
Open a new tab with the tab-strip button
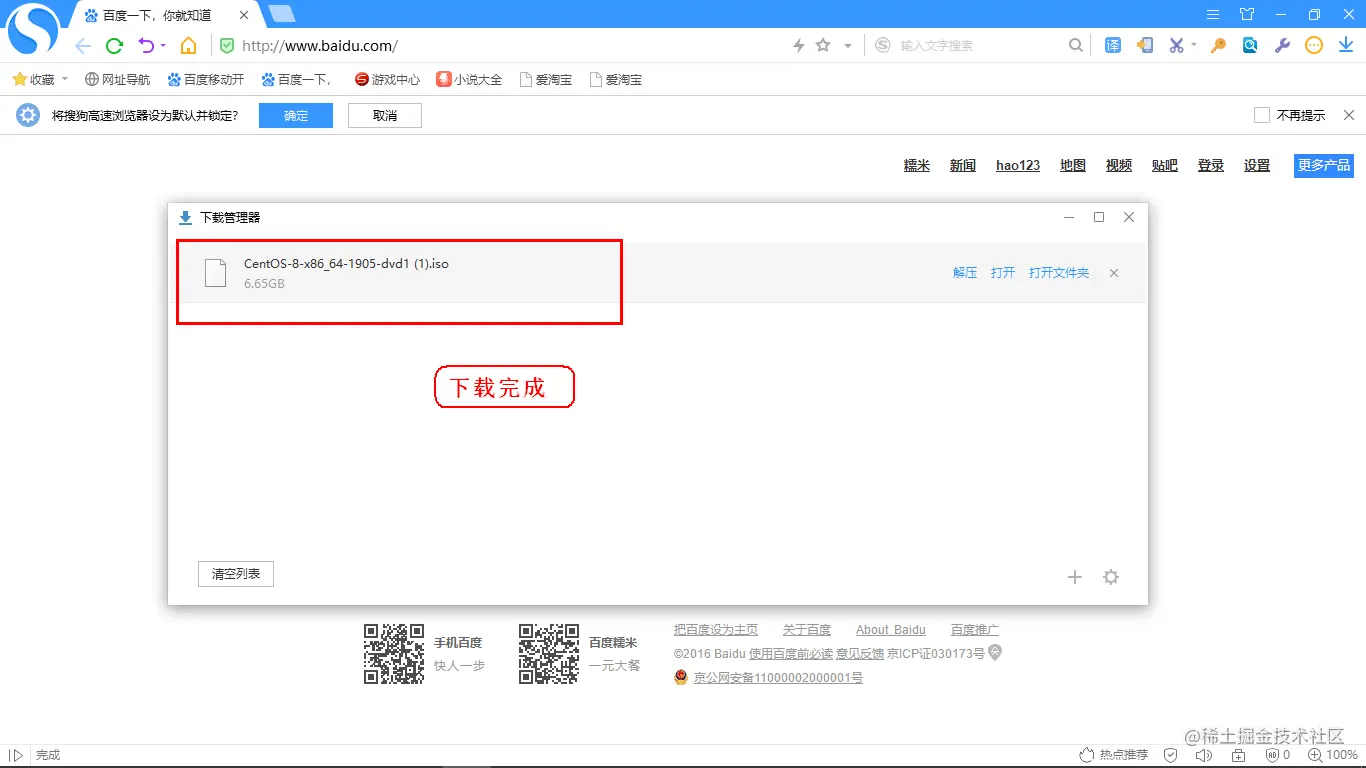282,14
